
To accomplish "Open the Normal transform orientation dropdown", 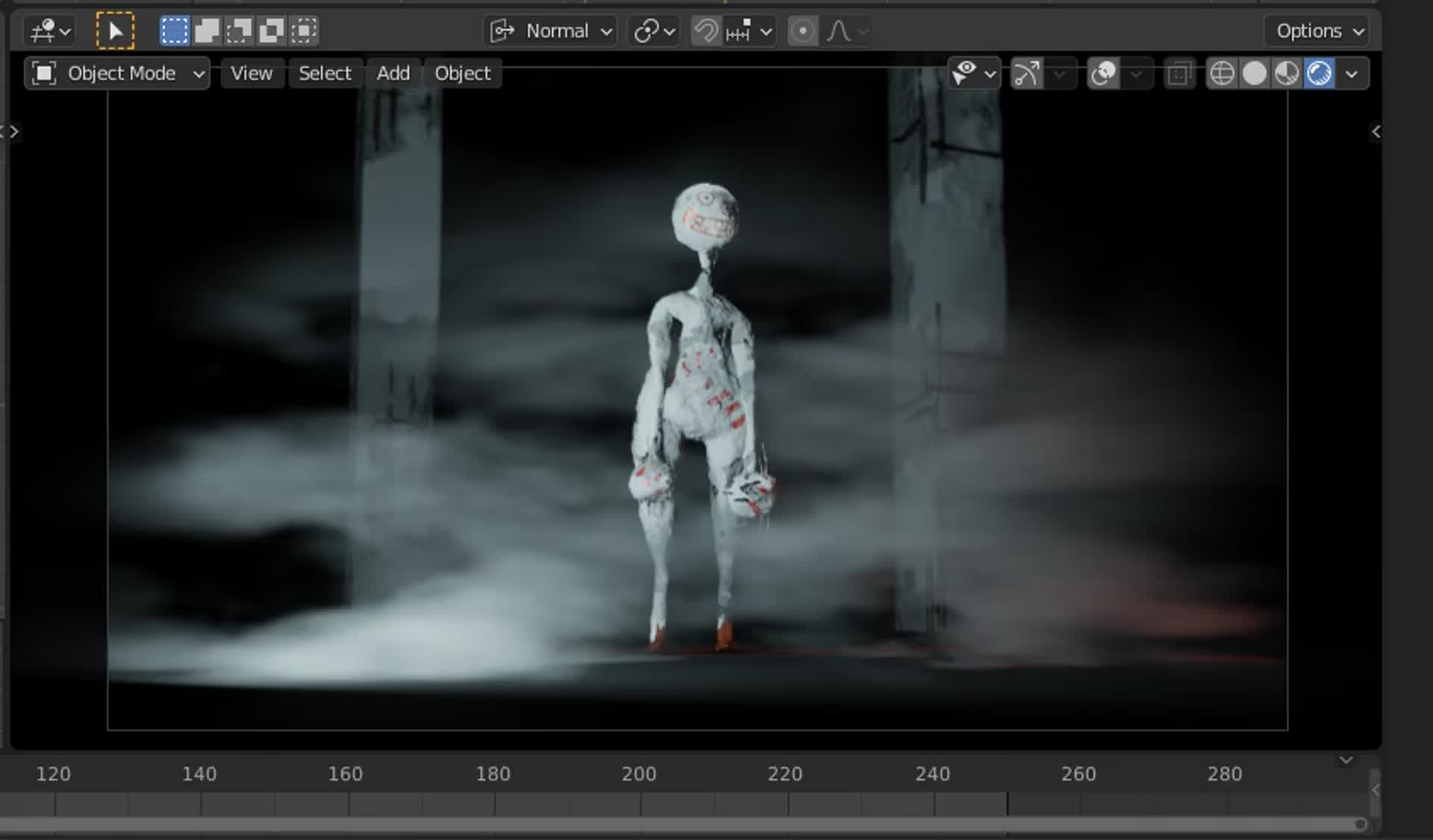I will (x=551, y=31).
